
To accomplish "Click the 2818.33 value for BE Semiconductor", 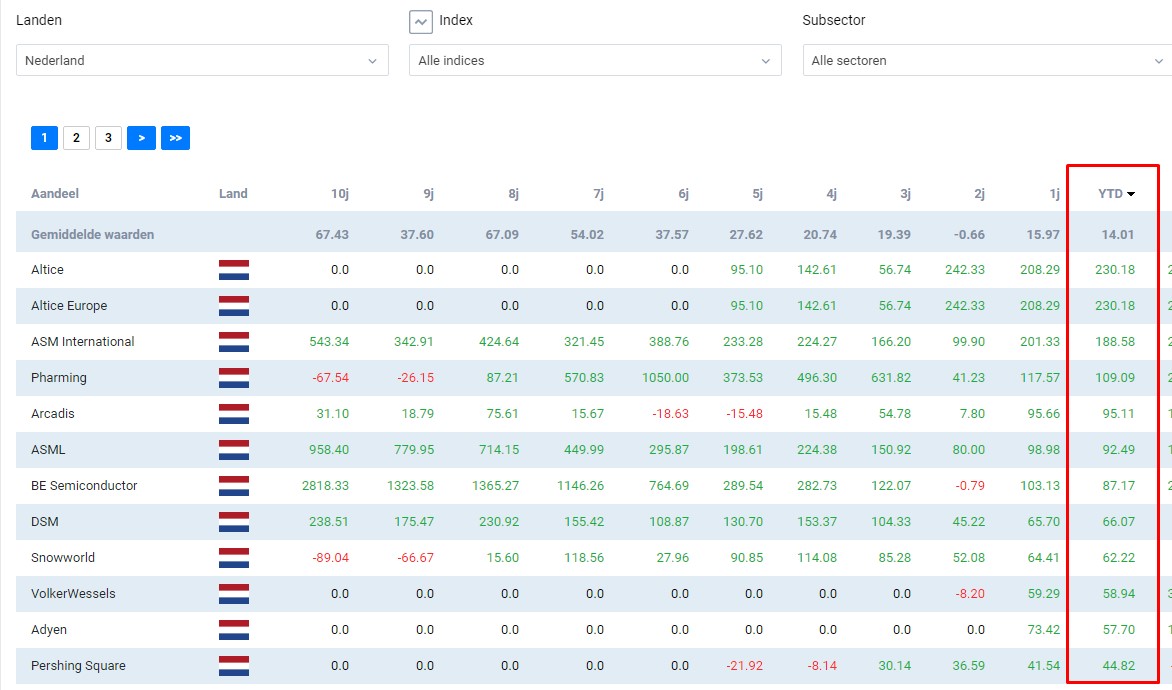I will [x=325, y=485].
